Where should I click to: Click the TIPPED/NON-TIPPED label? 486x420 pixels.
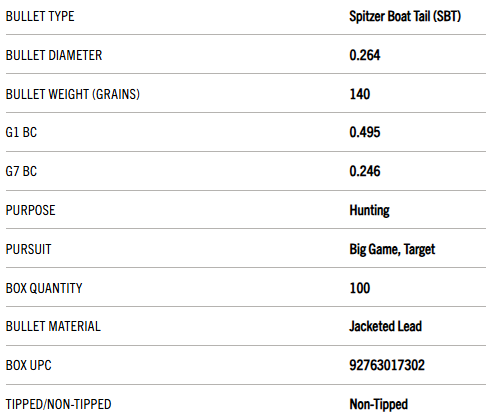coord(58,405)
